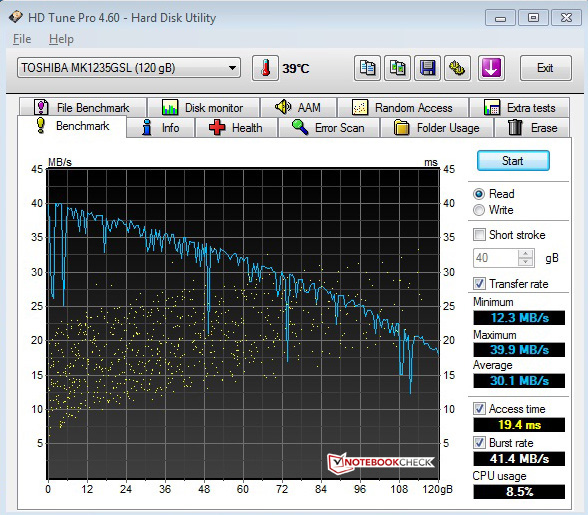Click the Exit button

546,68
